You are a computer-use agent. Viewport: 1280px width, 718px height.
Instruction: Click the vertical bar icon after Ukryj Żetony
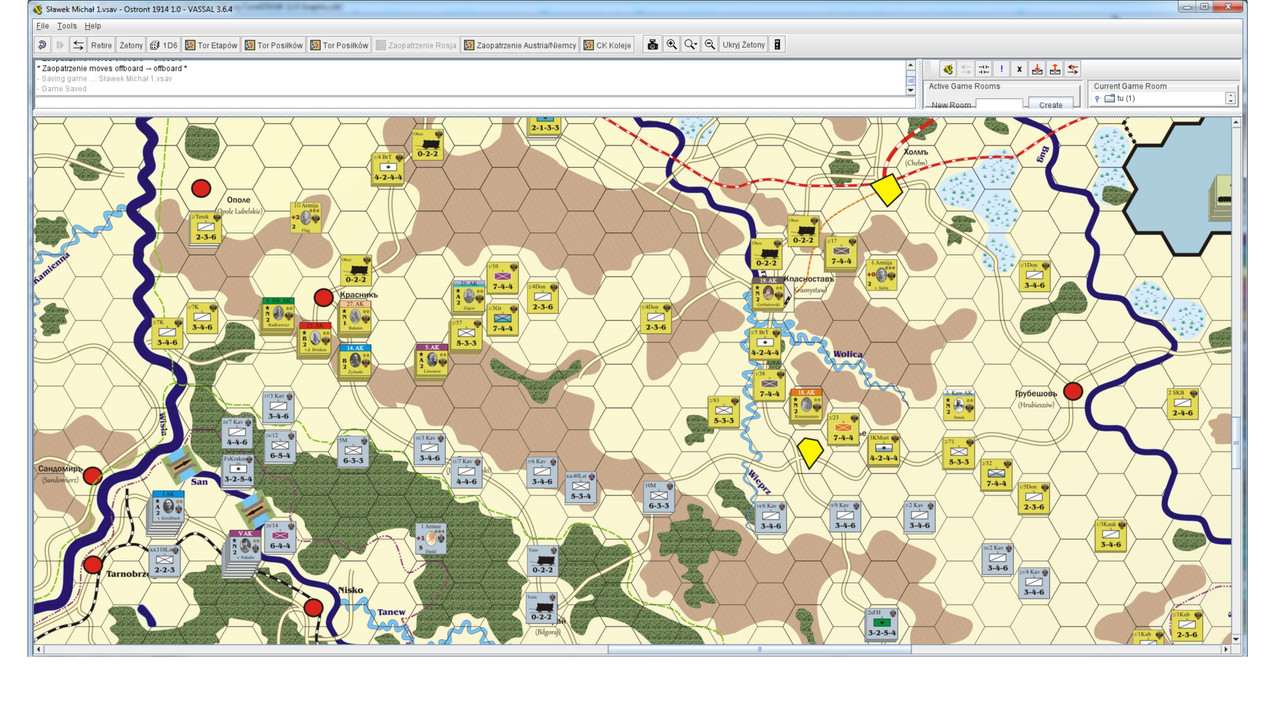click(x=778, y=45)
